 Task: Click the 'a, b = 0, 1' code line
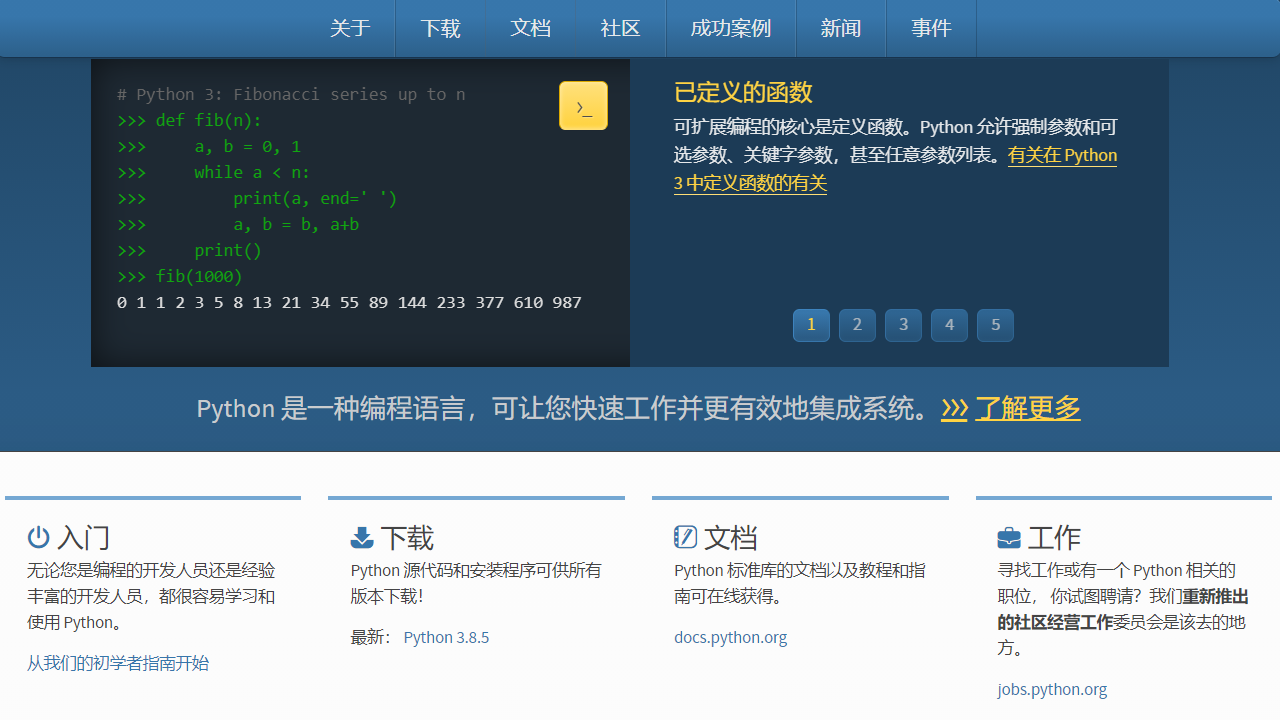tap(209, 146)
